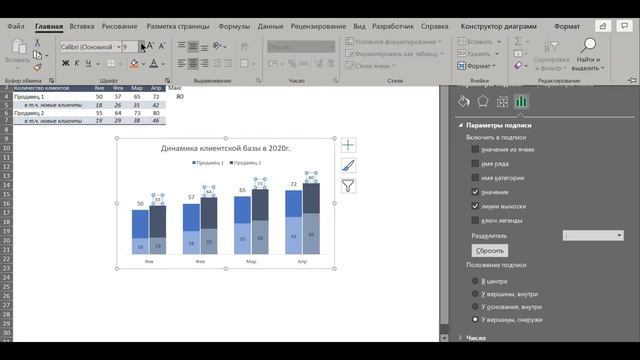Click the Cut scissors icon
640x360 pixels.
[x=37, y=42]
